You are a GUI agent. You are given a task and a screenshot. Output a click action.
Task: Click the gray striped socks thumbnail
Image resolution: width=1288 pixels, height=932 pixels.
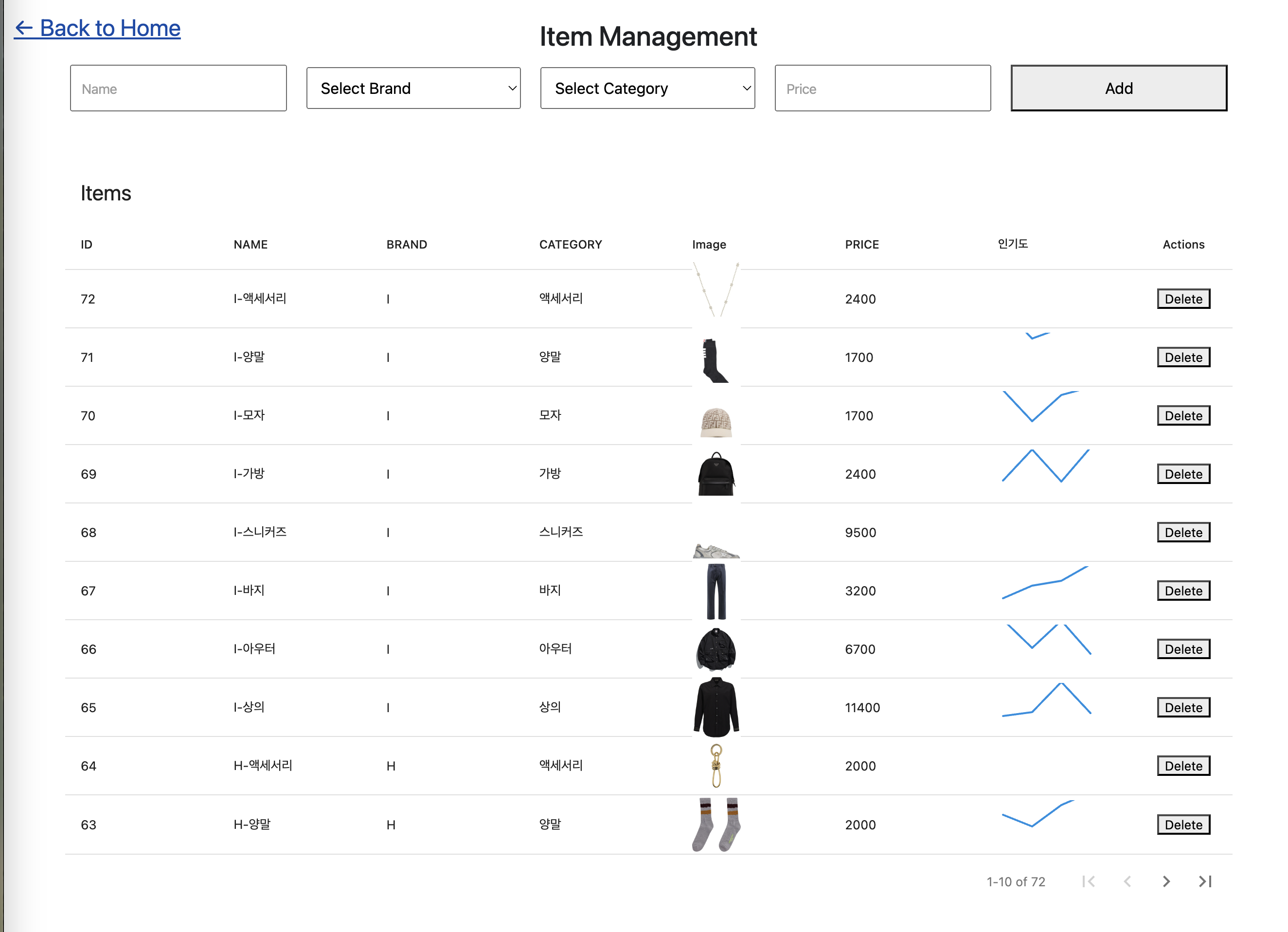pyautogui.click(x=716, y=824)
